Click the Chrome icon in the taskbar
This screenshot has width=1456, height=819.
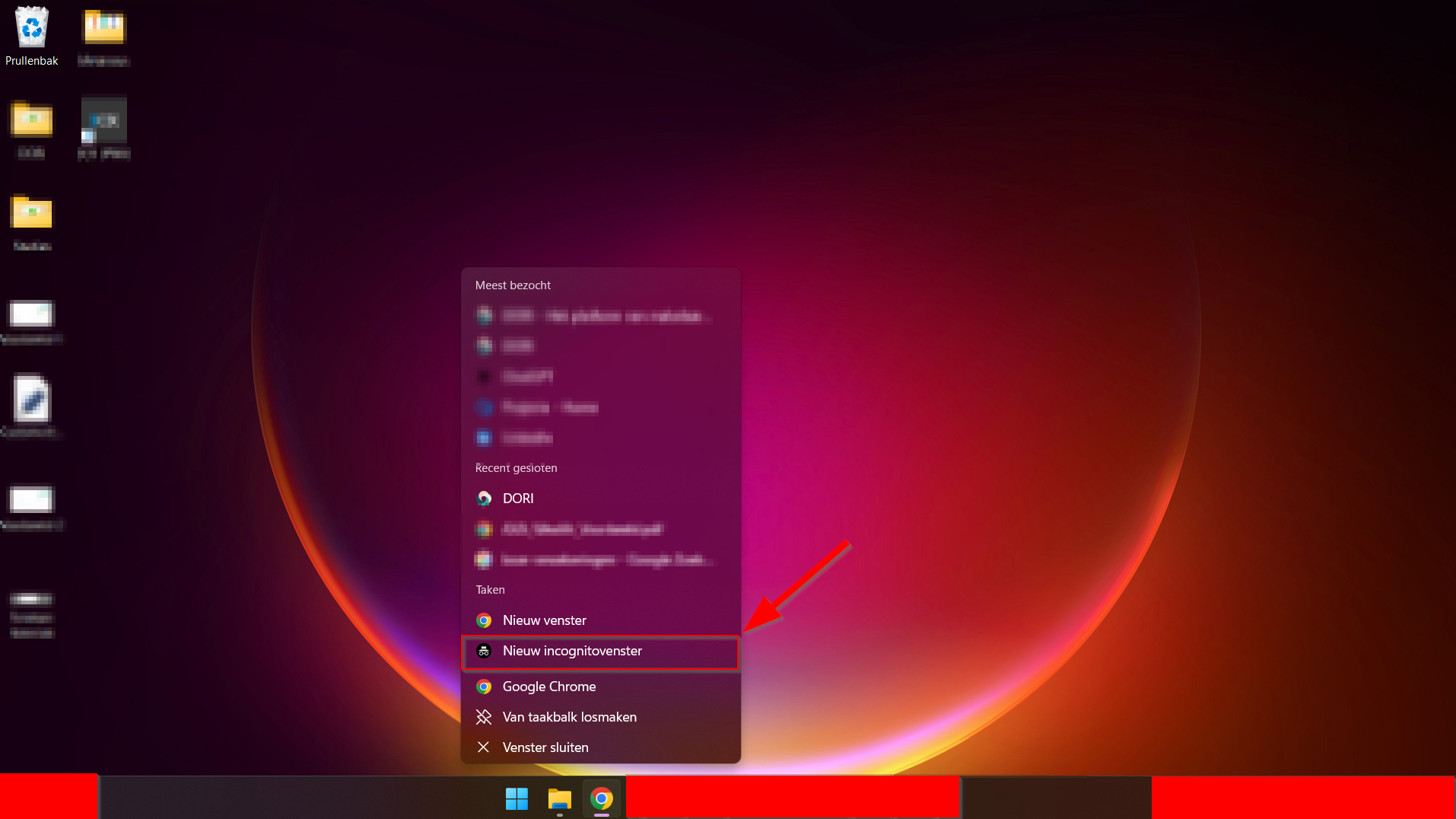click(x=602, y=798)
